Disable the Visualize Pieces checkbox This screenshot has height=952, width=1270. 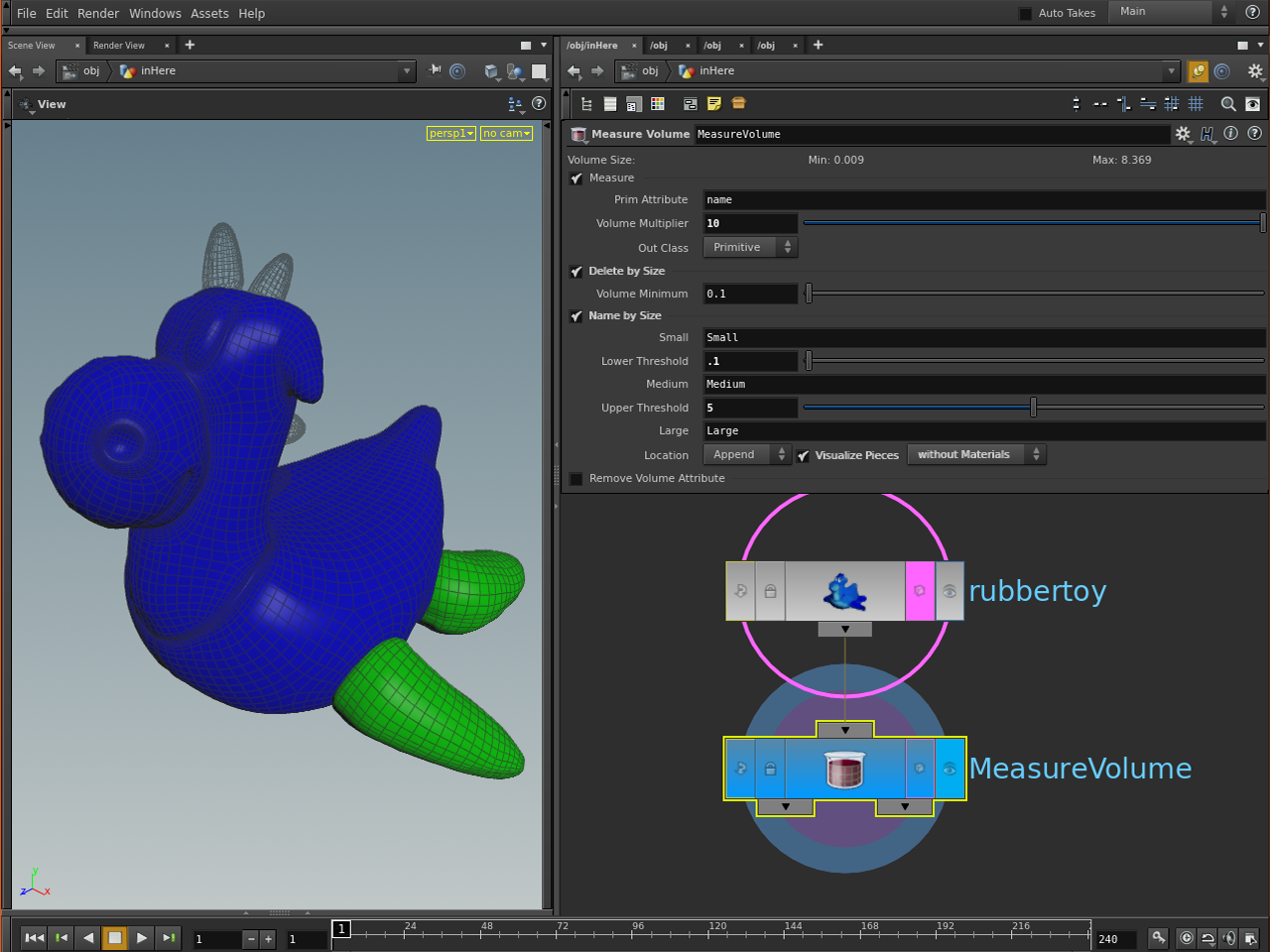[x=804, y=455]
